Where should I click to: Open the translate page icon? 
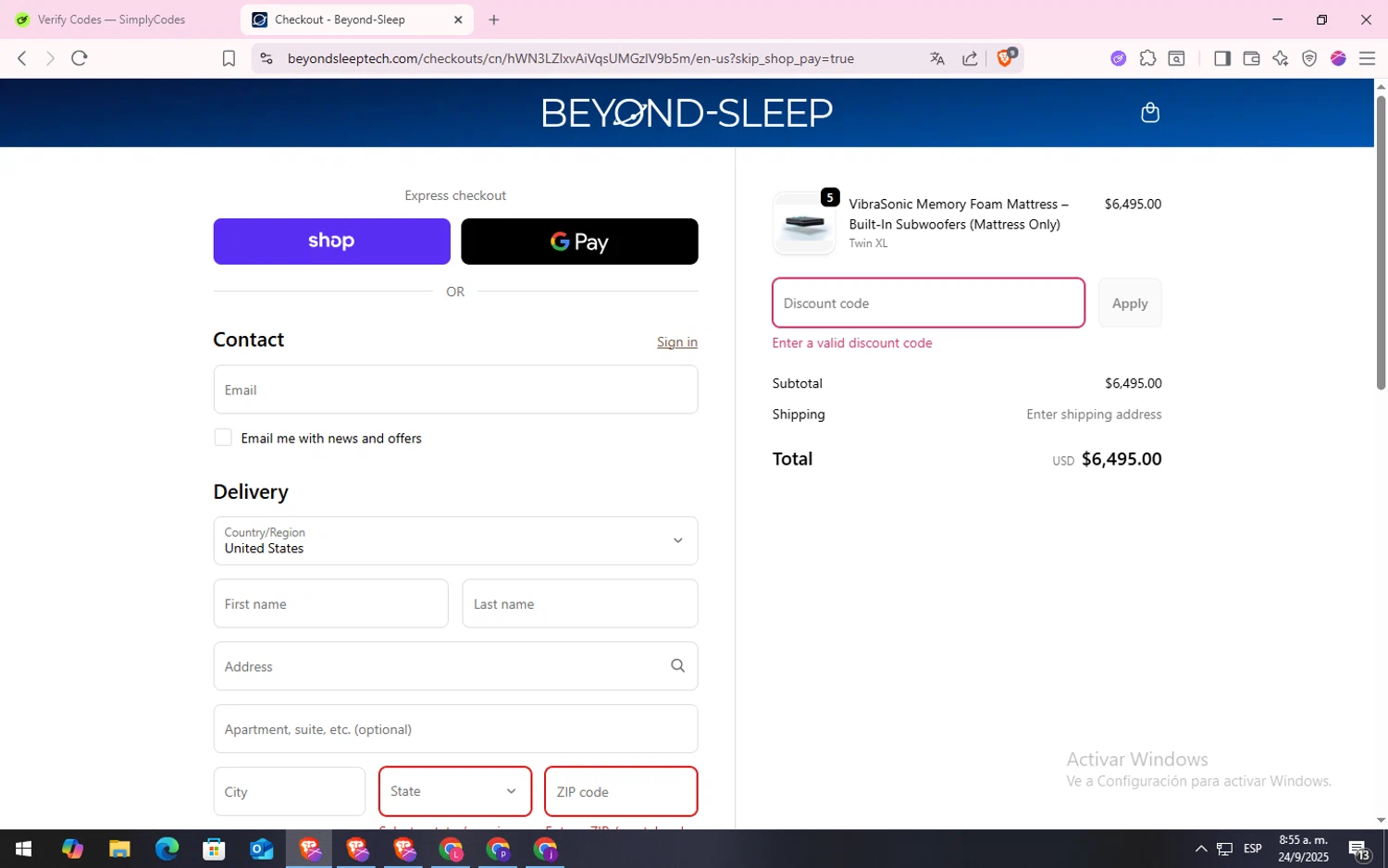pyautogui.click(x=937, y=58)
